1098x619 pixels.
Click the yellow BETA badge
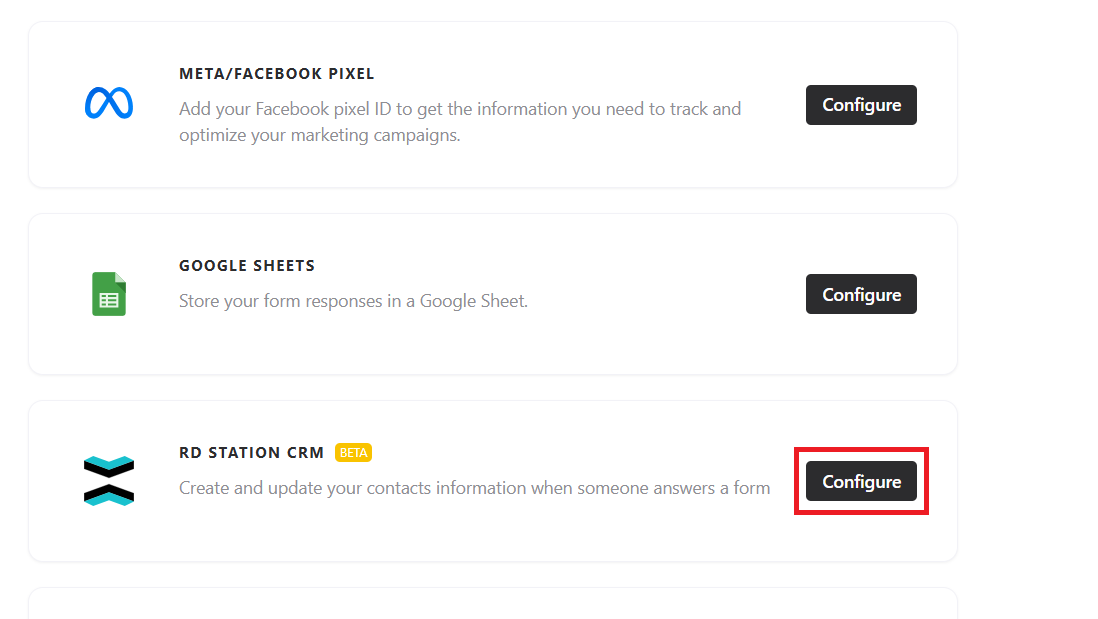(353, 453)
